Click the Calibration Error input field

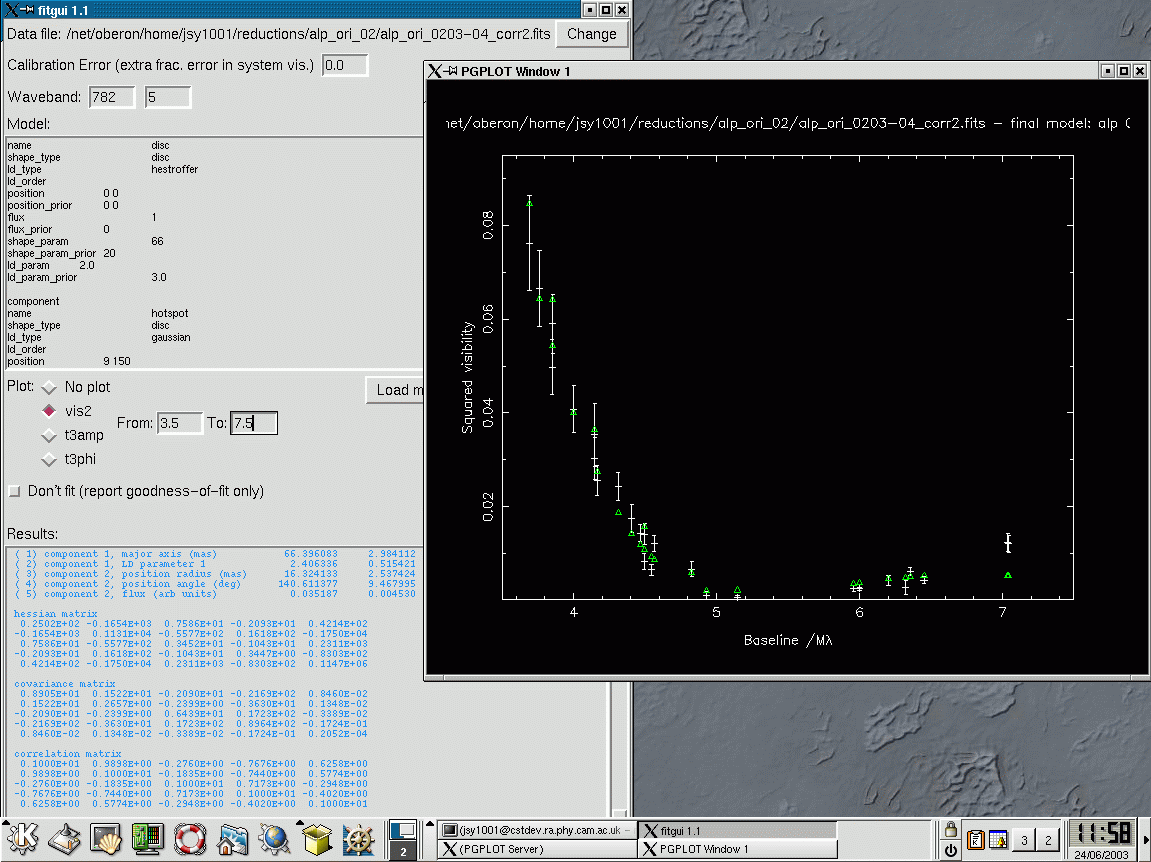pos(345,65)
